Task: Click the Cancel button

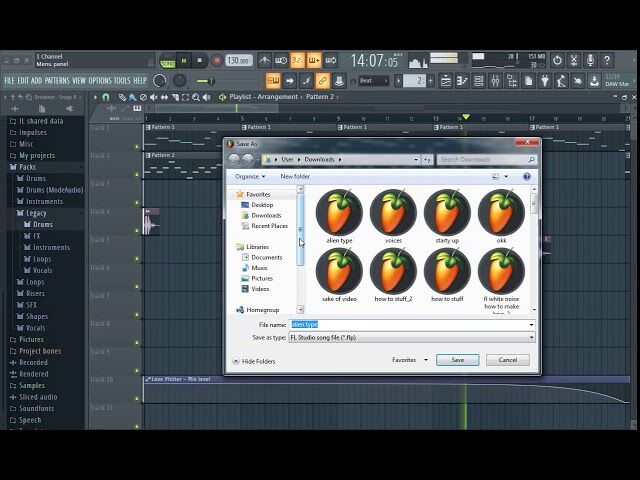Action: pyautogui.click(x=508, y=360)
